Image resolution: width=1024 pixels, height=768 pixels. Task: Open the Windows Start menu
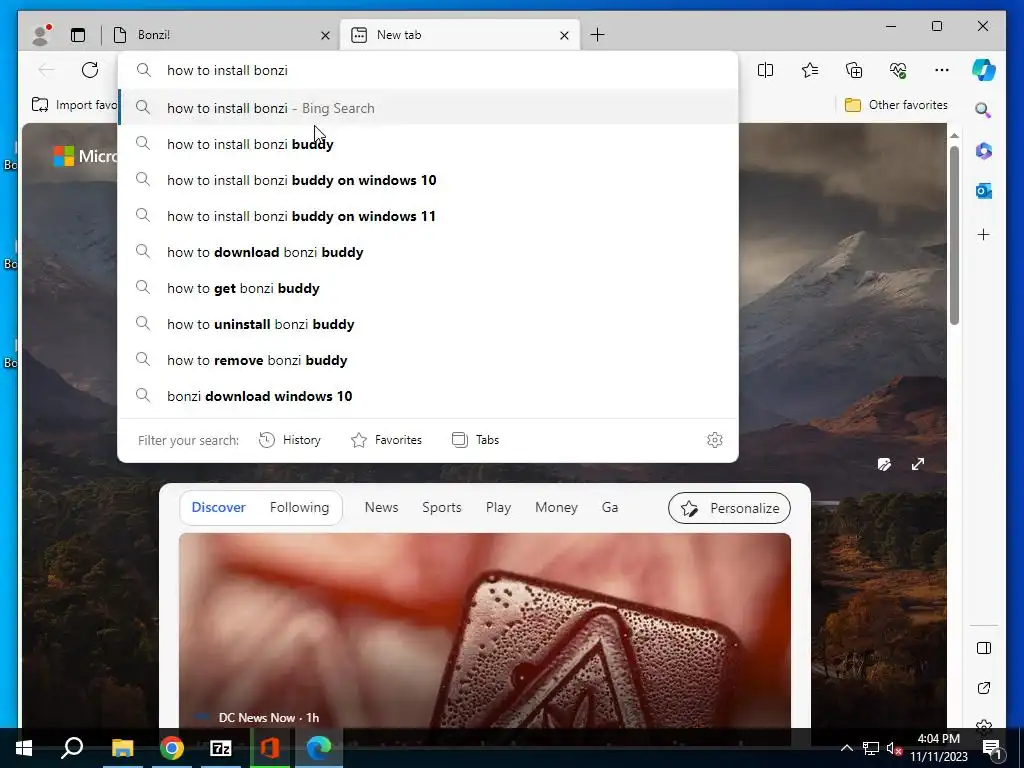[x=24, y=748]
